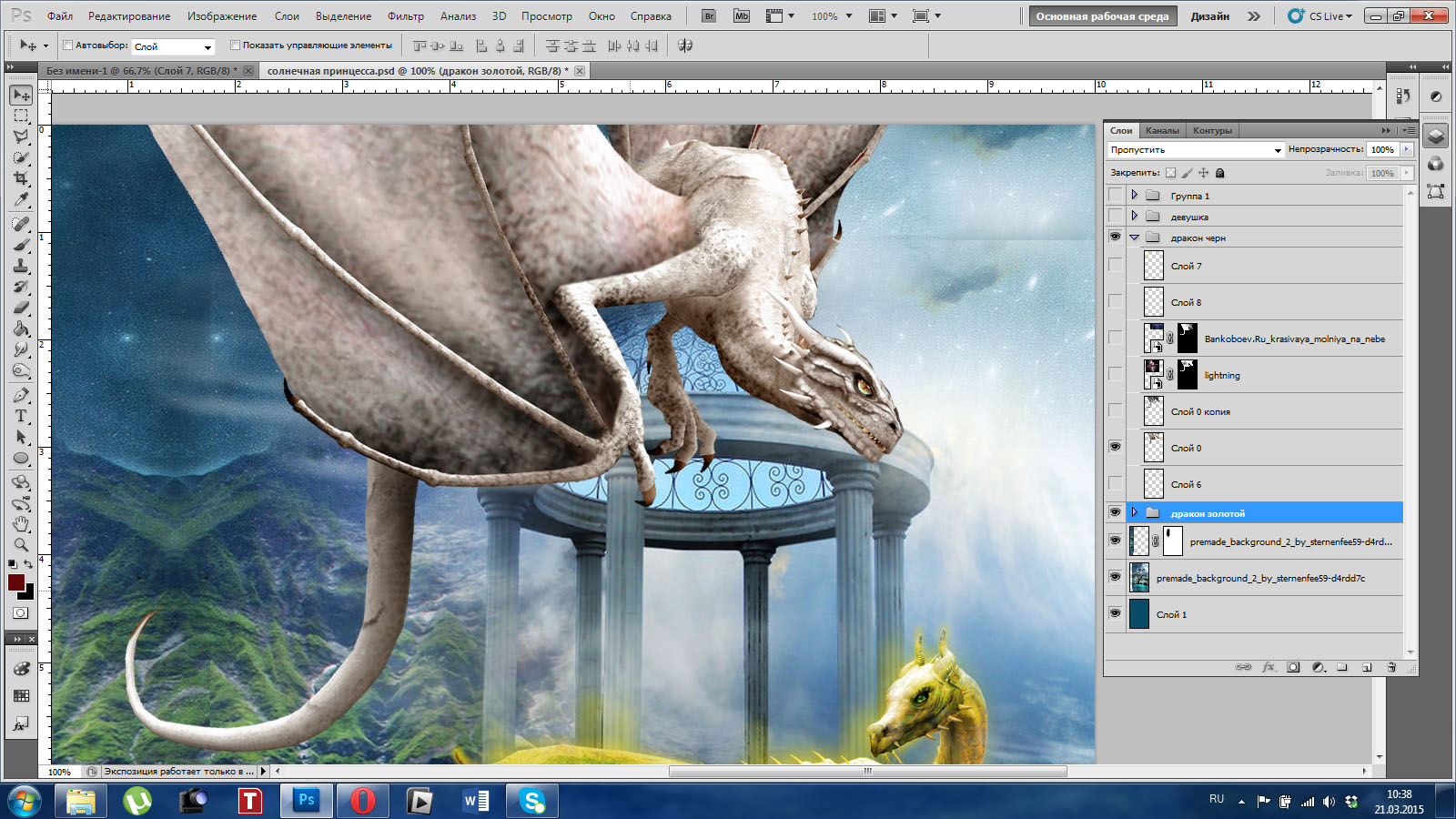This screenshot has width=1456, height=819.
Task: Delete layer with the trash icon
Action: click(x=1391, y=667)
